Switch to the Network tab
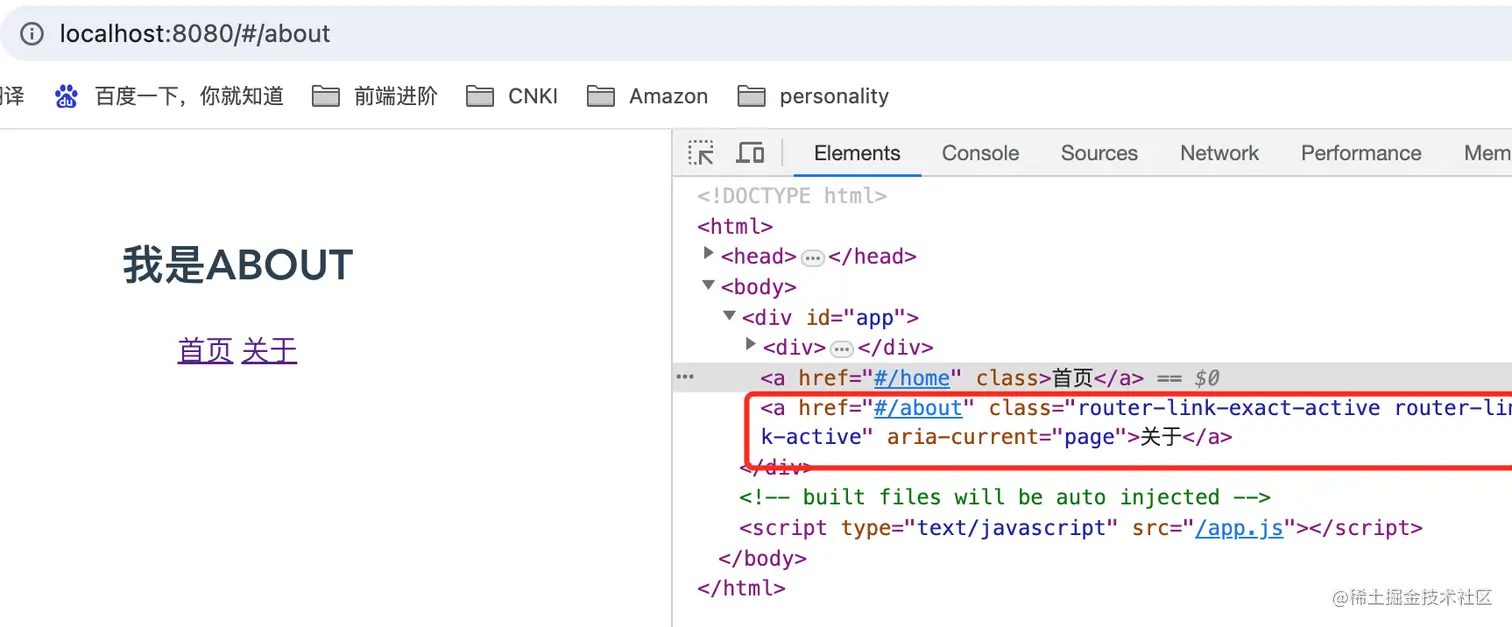The width and height of the screenshot is (1512, 627). 1219,153
